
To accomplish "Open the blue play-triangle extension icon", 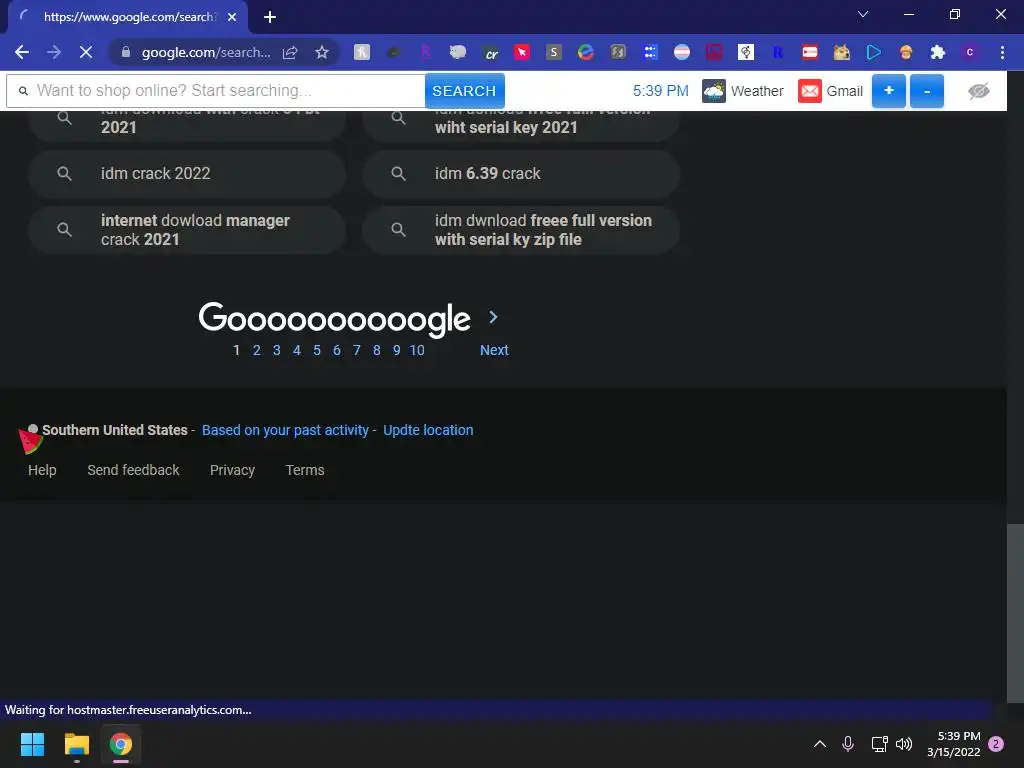I will click(x=874, y=52).
